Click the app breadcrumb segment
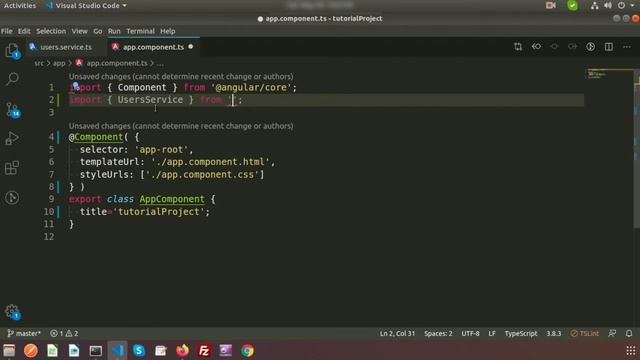This screenshot has height=360, width=640. coord(59,63)
